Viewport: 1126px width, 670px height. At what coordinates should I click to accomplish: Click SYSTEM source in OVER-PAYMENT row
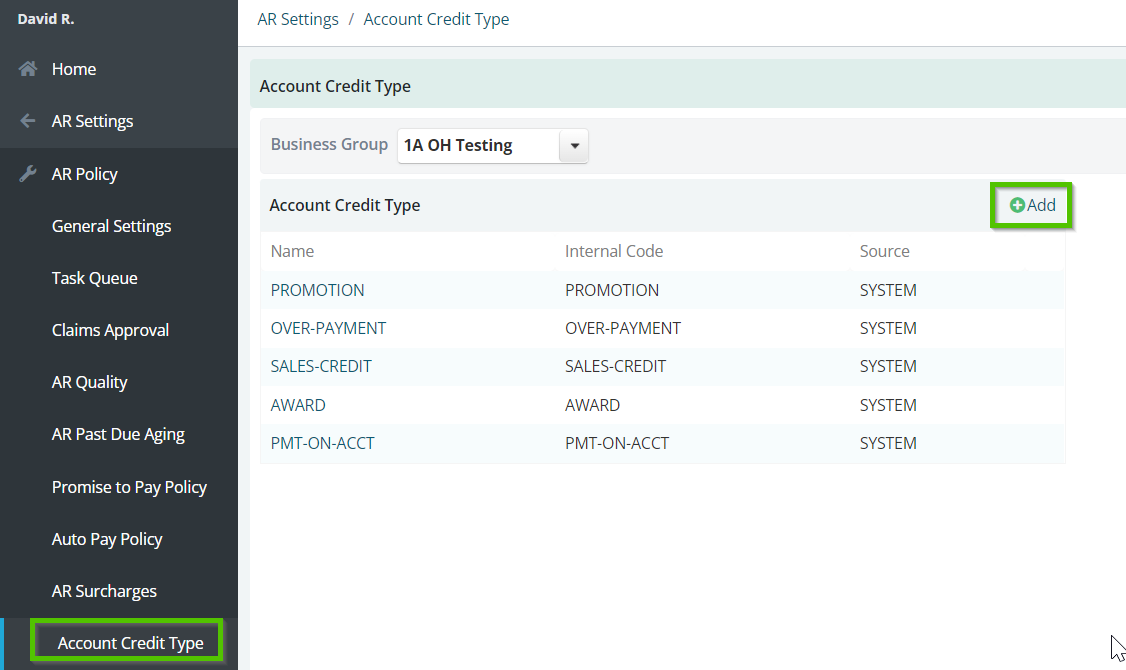pos(888,328)
